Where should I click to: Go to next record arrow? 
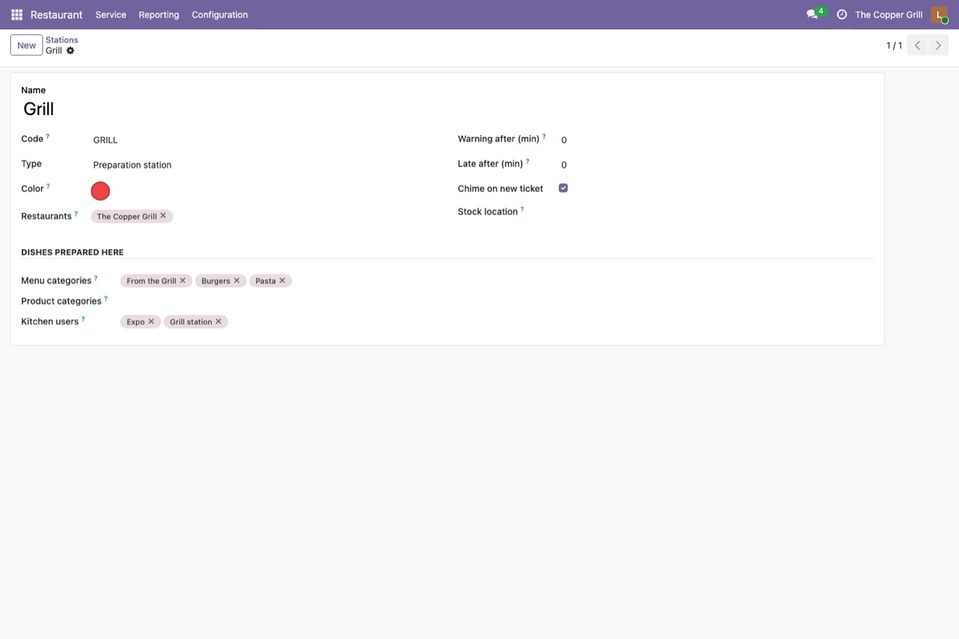tap(938, 45)
